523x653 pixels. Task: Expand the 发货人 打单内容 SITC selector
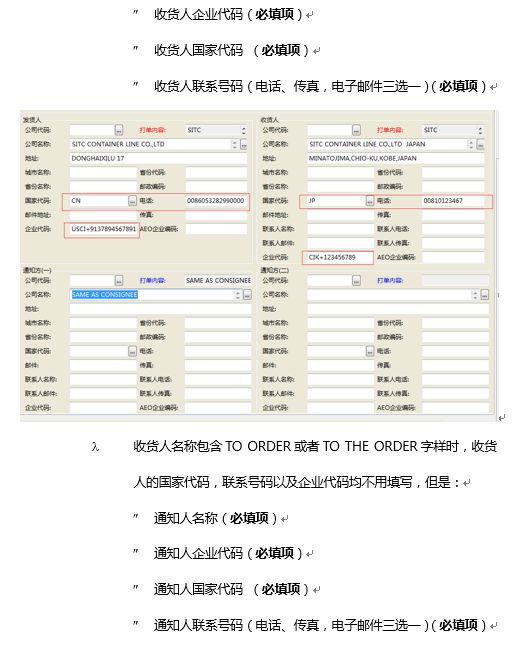coord(244,130)
